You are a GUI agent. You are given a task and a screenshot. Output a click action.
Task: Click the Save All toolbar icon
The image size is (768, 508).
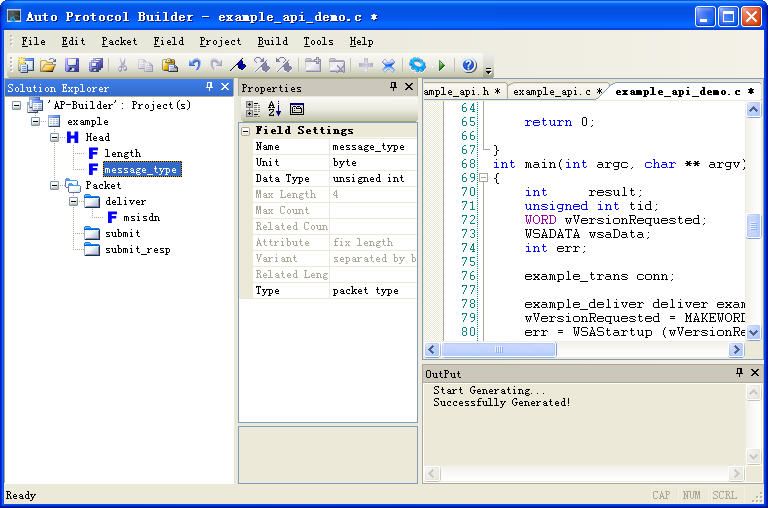pyautogui.click(x=96, y=66)
